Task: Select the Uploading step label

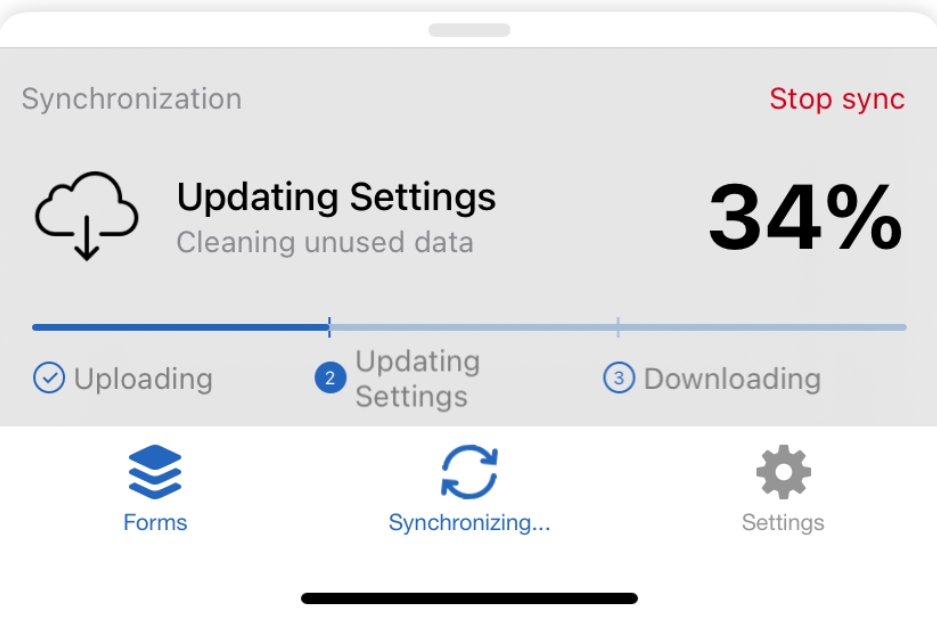Action: (143, 379)
